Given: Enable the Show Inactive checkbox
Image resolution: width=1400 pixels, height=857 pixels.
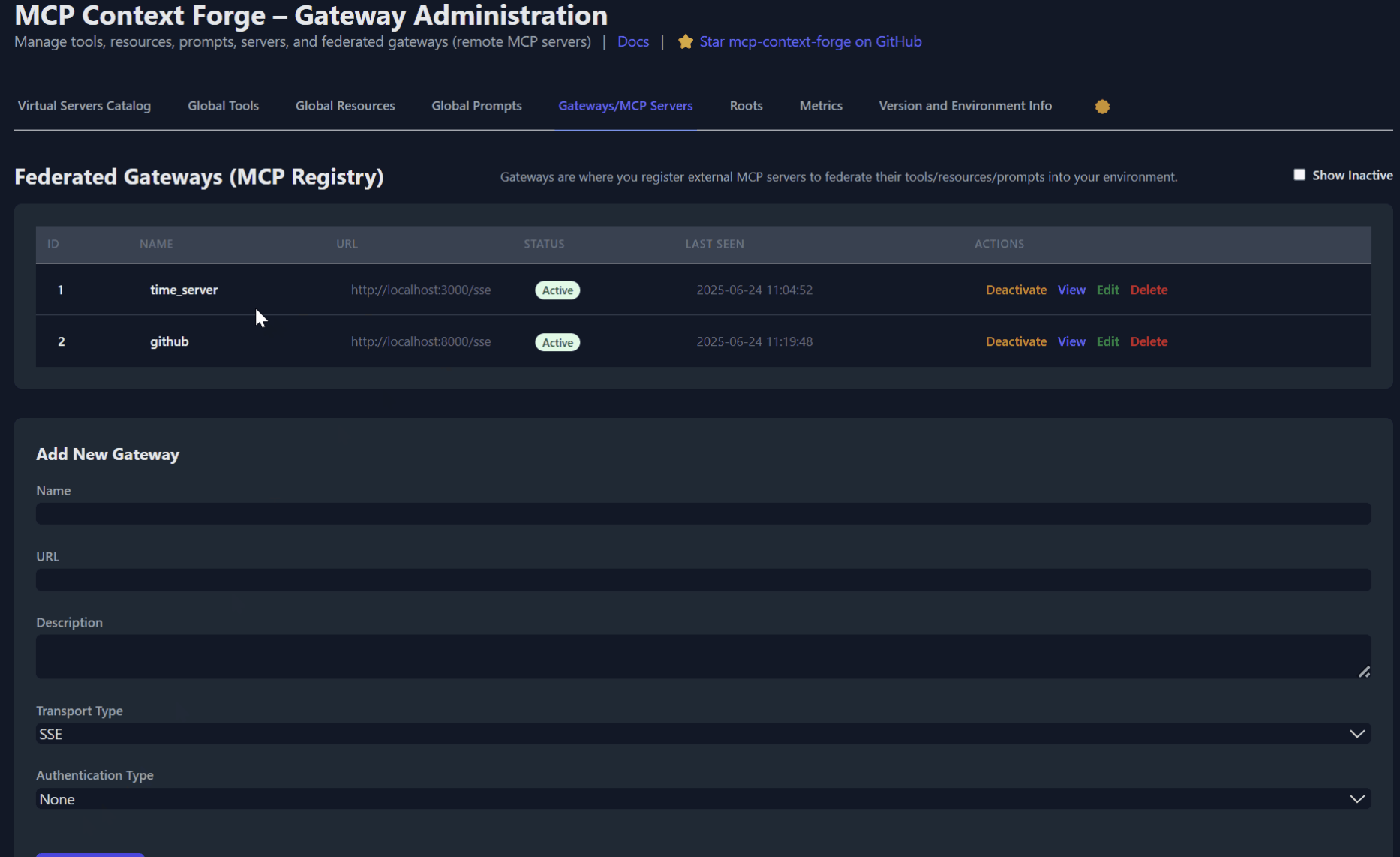Looking at the screenshot, I should 1299,175.
